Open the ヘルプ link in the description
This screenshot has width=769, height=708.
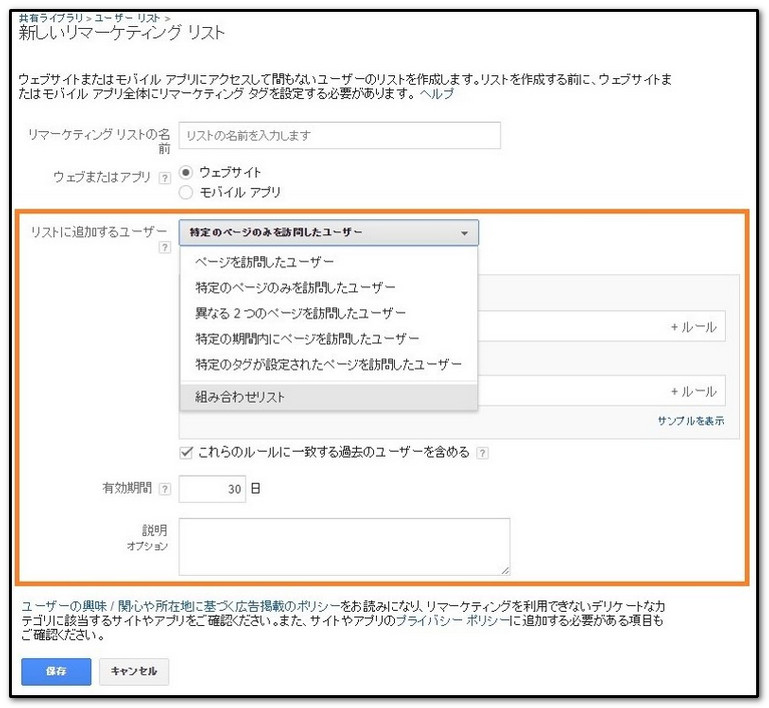[x=436, y=94]
